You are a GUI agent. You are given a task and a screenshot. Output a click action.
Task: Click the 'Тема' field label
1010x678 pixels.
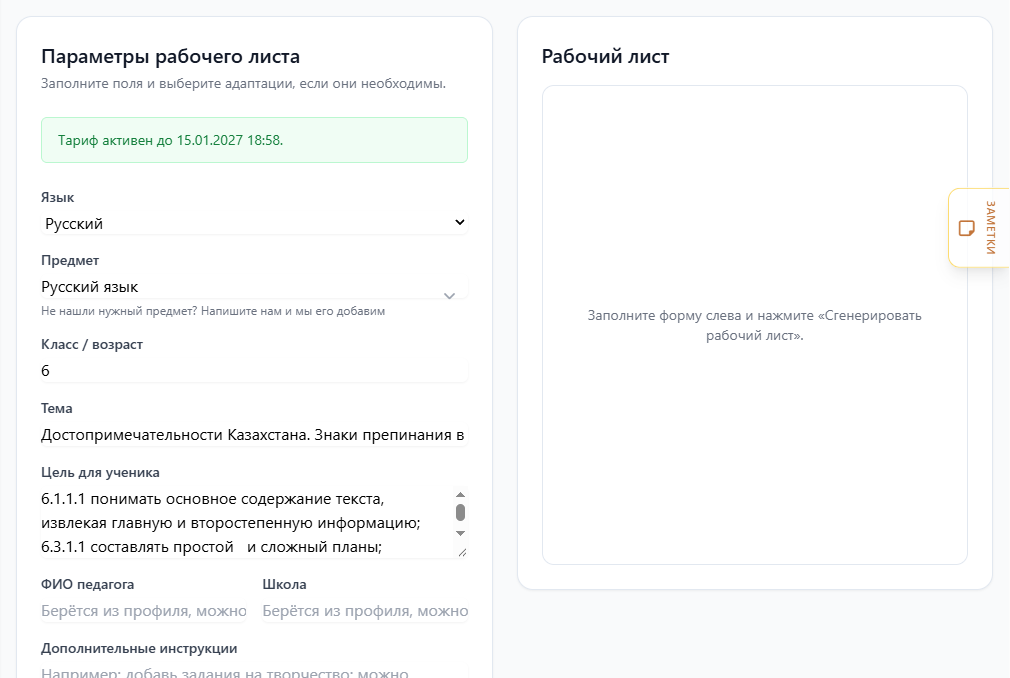57,409
